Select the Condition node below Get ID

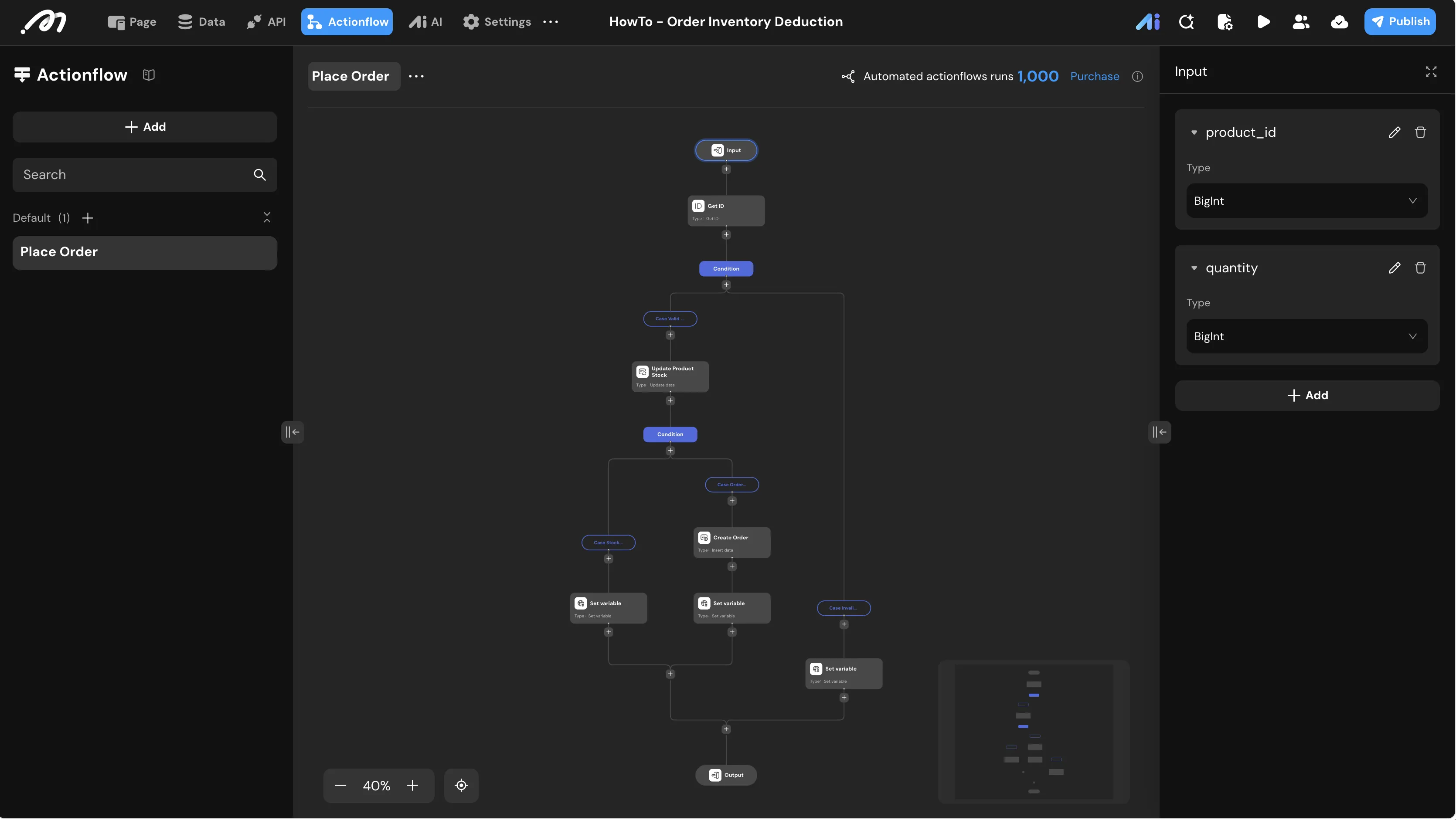point(726,269)
